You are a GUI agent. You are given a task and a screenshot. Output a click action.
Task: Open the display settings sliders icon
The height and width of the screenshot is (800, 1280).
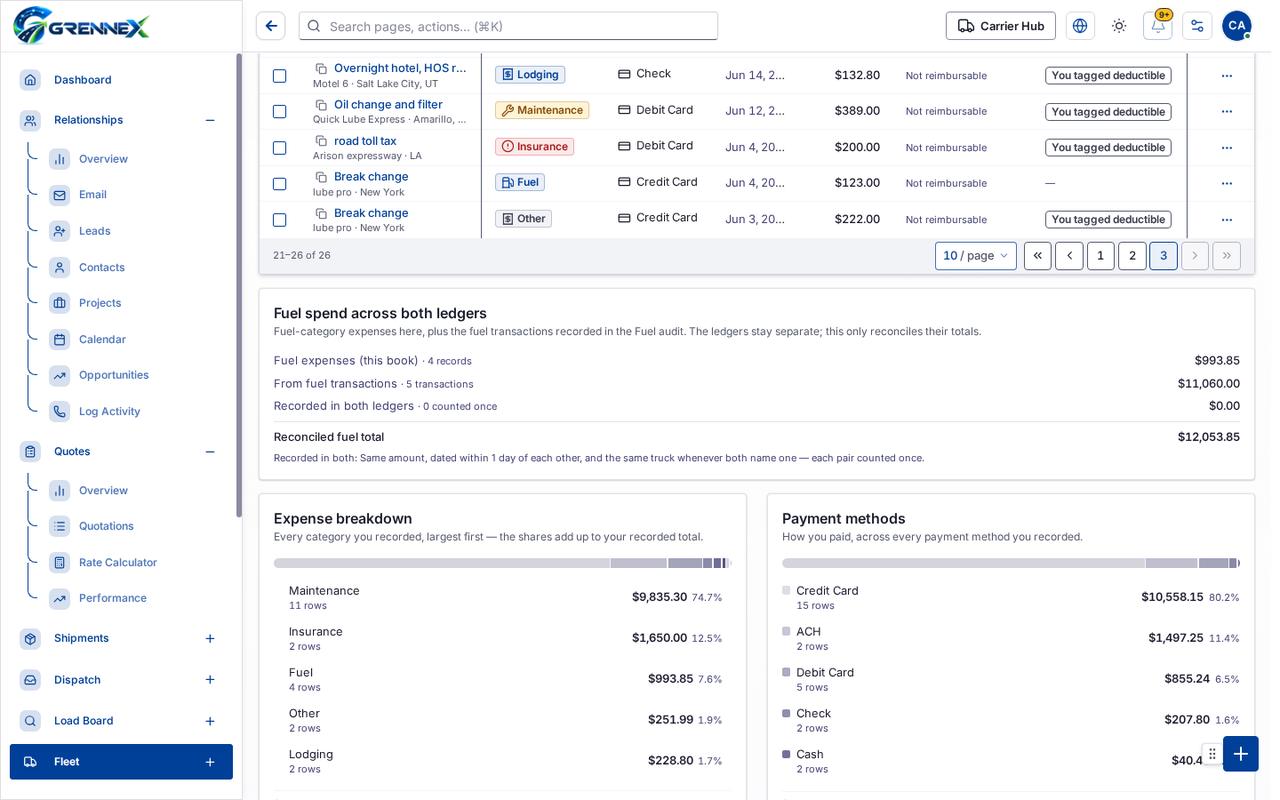pyautogui.click(x=1197, y=26)
